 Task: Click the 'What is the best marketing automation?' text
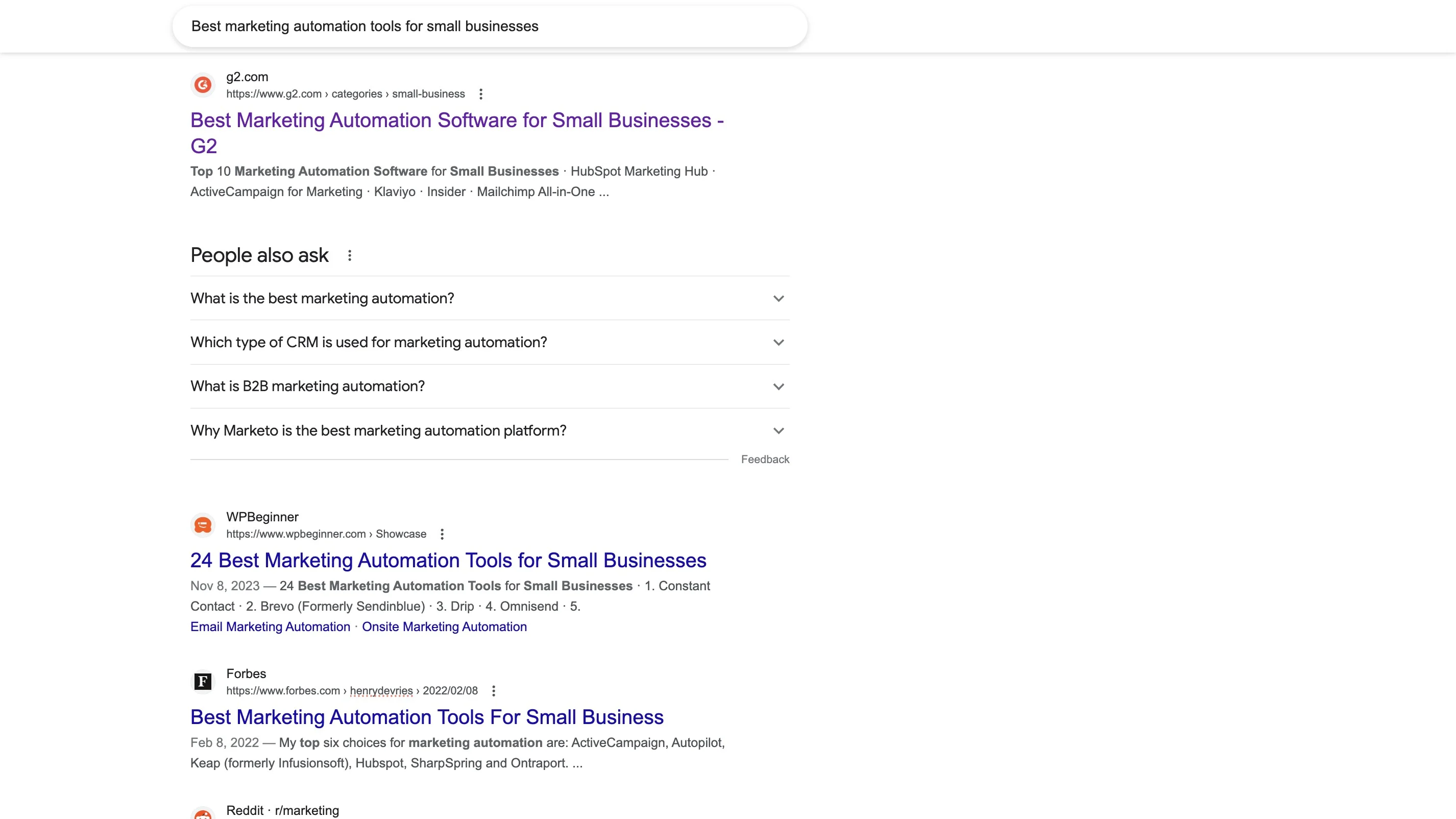click(x=322, y=298)
